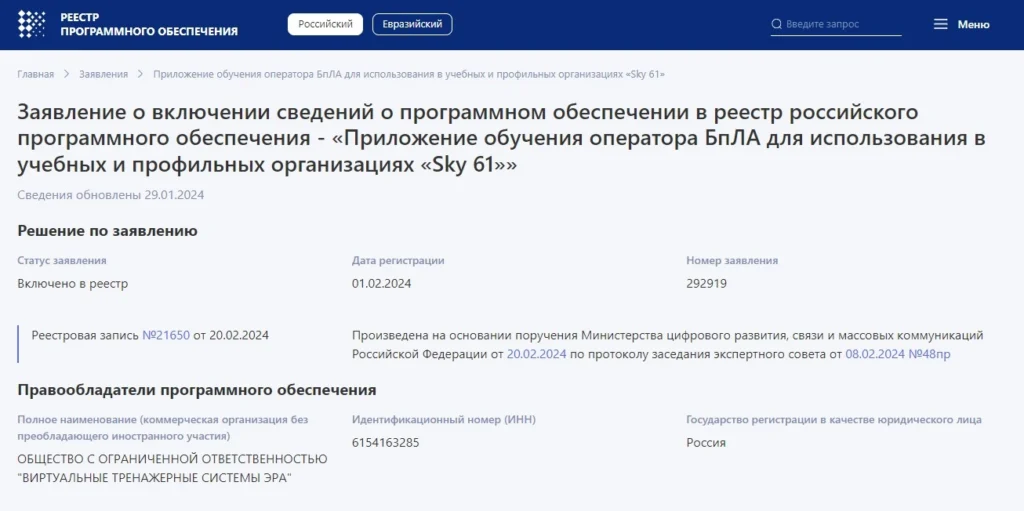Focus the 'Введите запрос' search field

(842, 24)
